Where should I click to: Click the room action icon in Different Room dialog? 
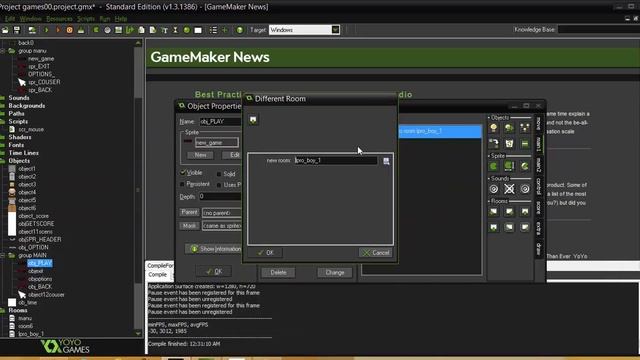click(x=253, y=120)
